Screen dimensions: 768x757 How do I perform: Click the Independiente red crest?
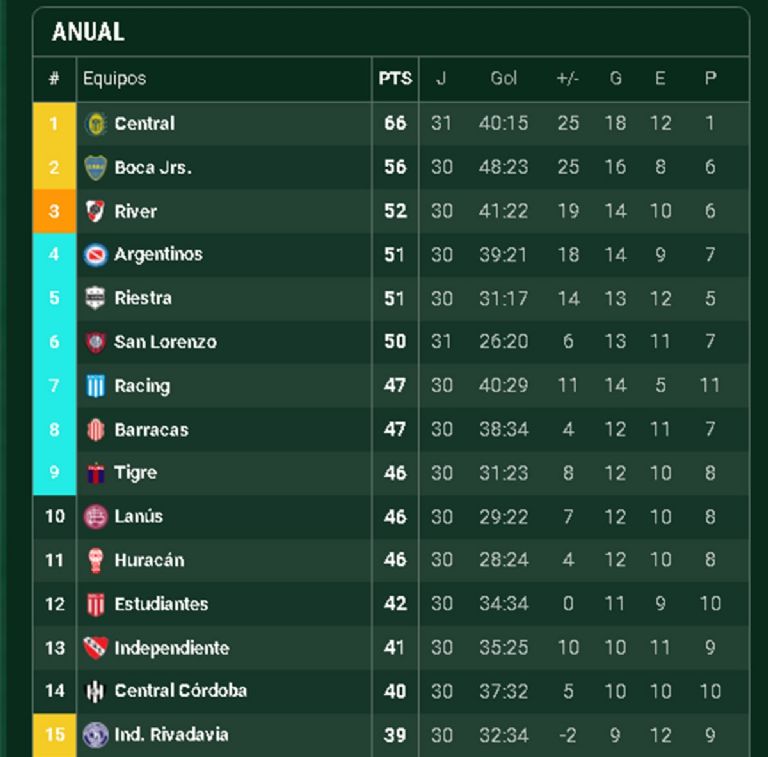click(96, 648)
